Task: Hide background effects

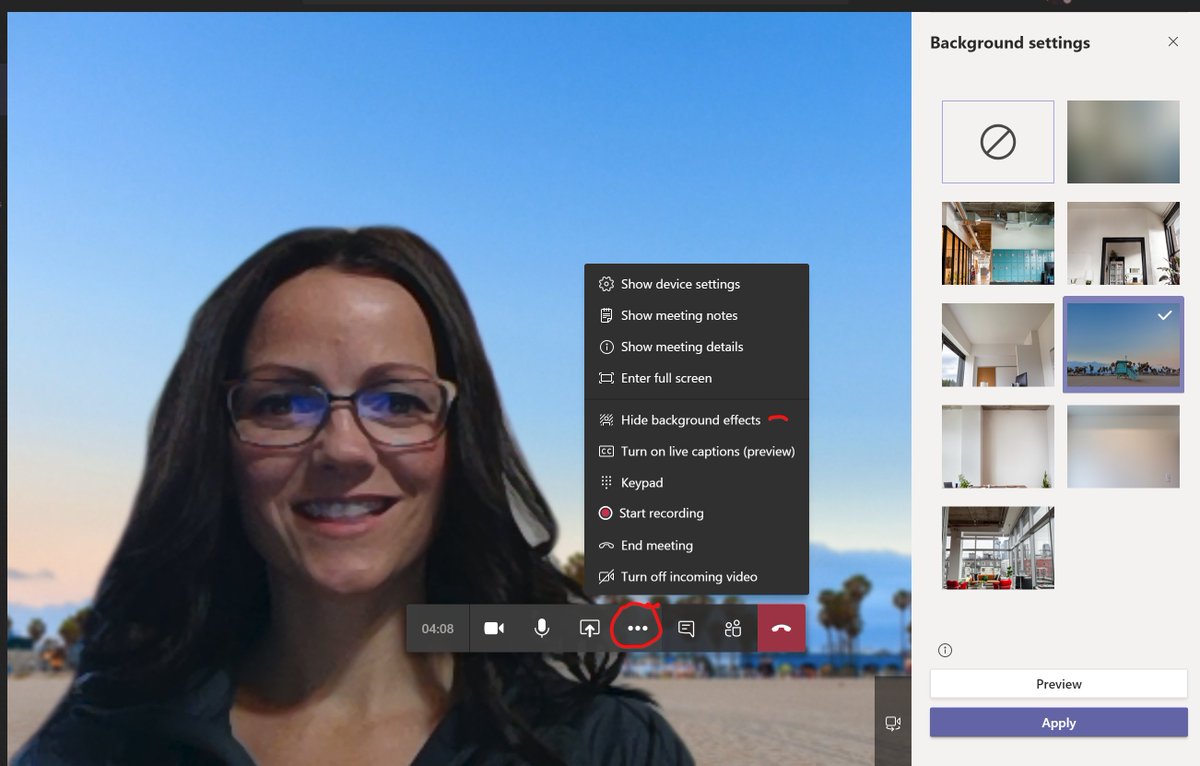Action: tap(690, 419)
